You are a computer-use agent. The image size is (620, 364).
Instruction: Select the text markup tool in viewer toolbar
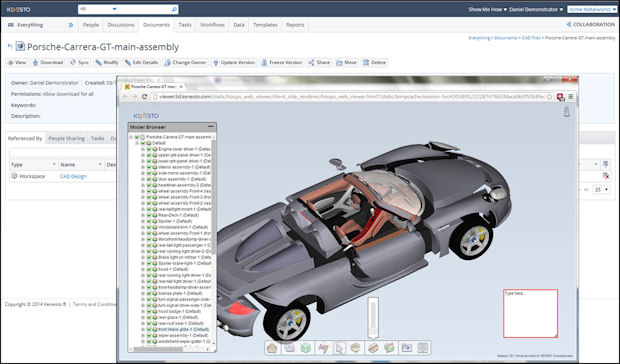pyautogui.click(x=323, y=348)
